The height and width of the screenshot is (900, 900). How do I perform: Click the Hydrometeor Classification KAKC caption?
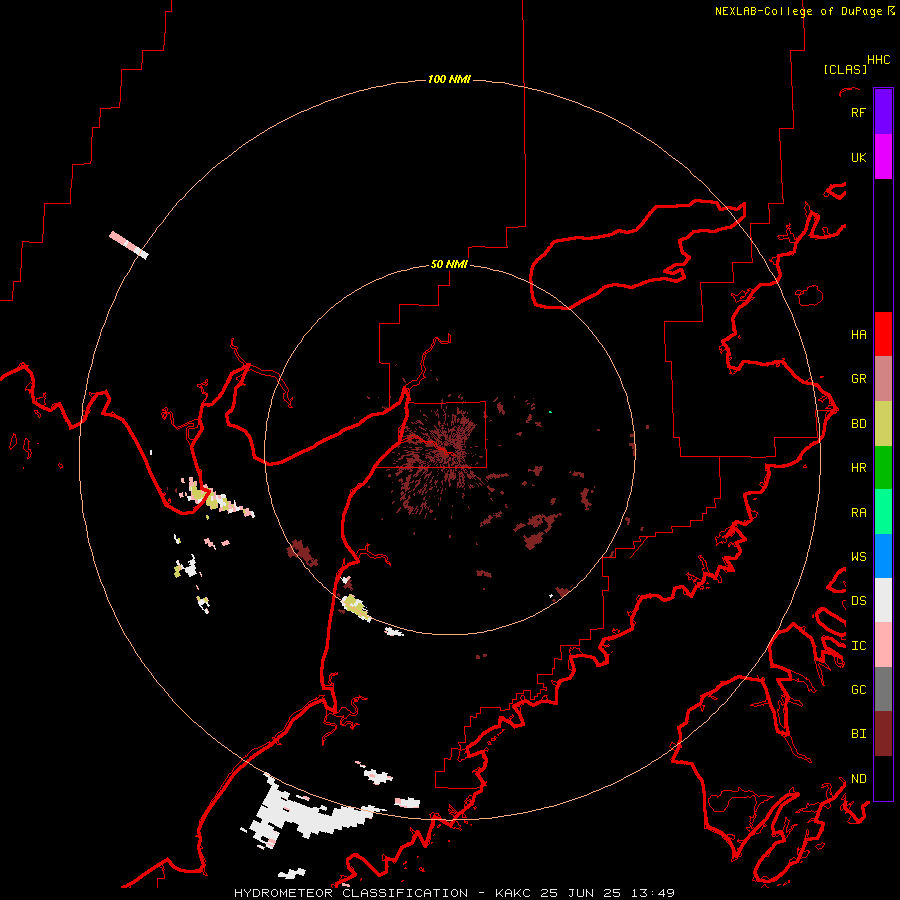click(454, 893)
